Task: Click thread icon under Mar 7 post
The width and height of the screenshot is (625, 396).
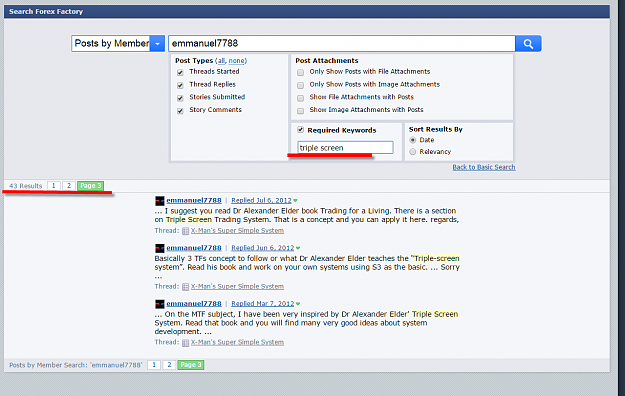Action: (185, 343)
